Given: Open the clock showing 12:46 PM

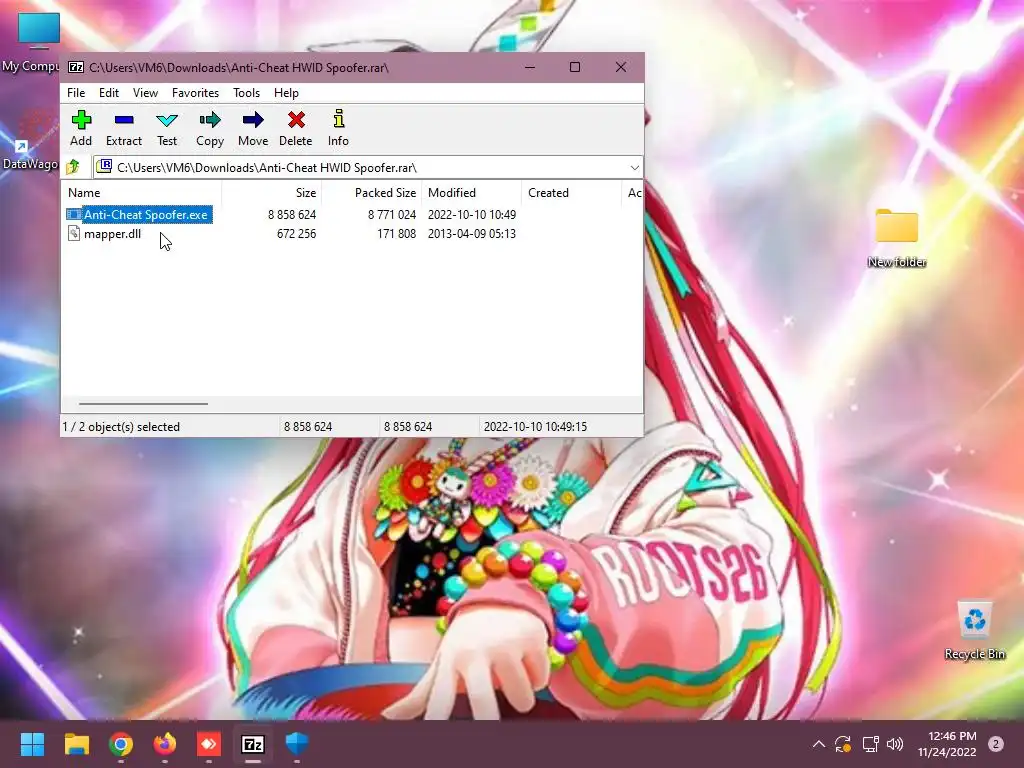Looking at the screenshot, I should (947, 744).
